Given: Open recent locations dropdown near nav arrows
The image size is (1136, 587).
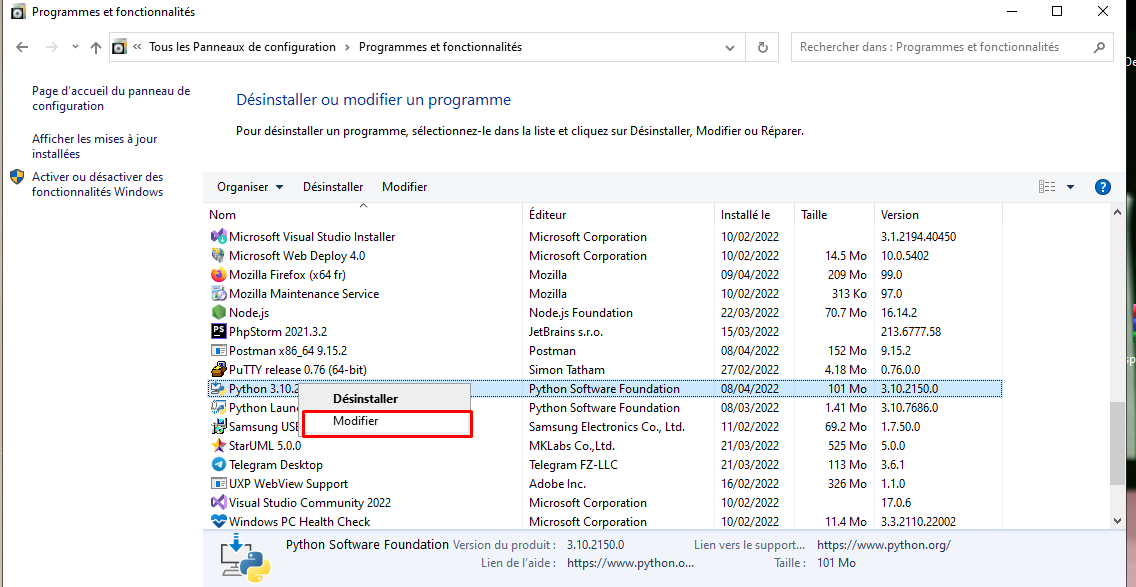Looking at the screenshot, I should point(75,47).
